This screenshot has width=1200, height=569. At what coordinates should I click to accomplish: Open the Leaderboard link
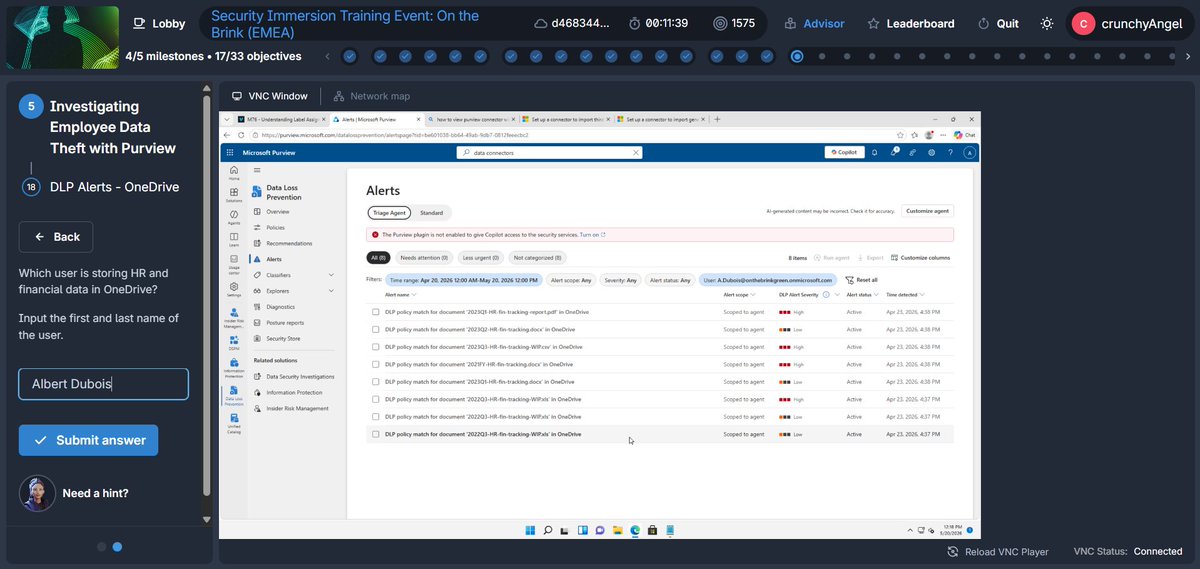[x=910, y=23]
